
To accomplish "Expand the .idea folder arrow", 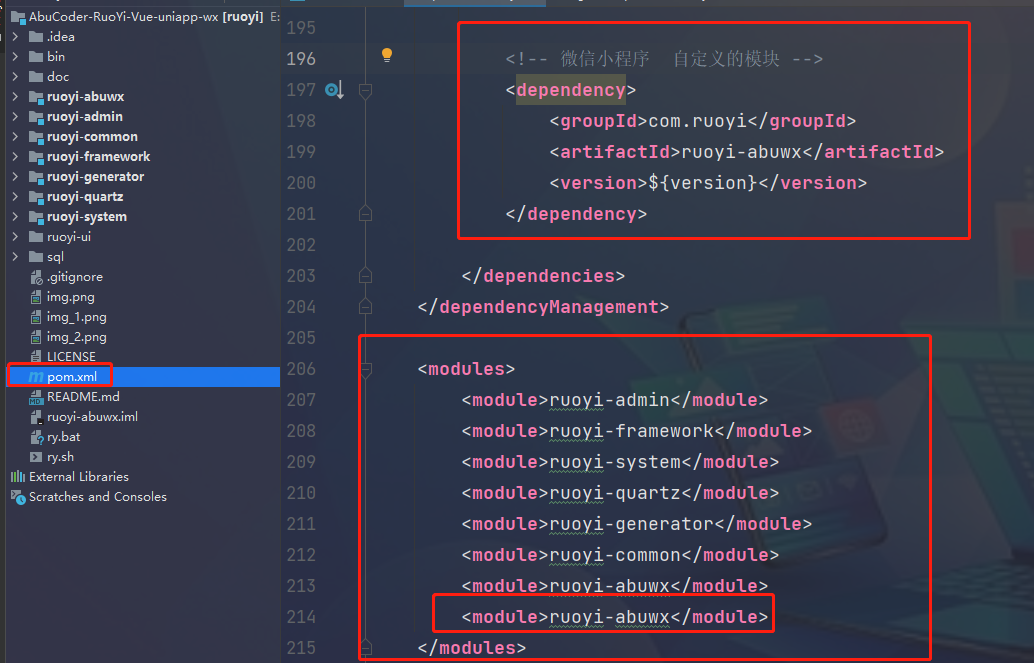I will pyautogui.click(x=15, y=37).
